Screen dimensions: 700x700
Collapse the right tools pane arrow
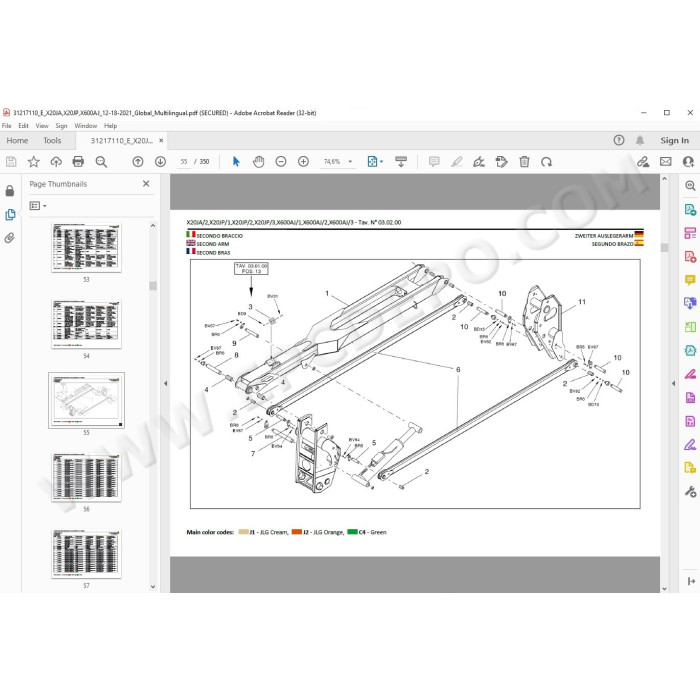(x=674, y=383)
